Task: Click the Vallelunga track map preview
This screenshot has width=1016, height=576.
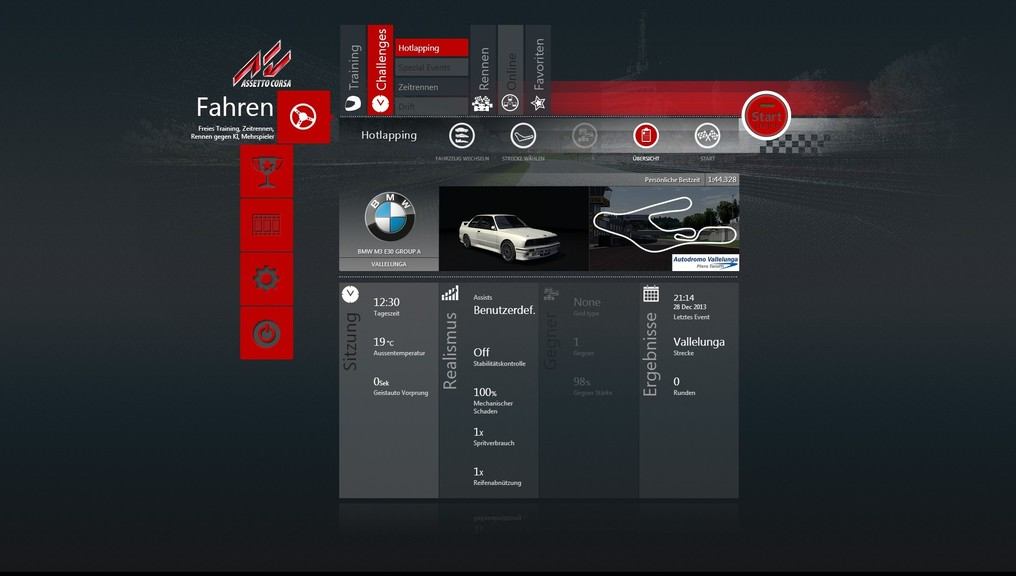Action: [664, 229]
